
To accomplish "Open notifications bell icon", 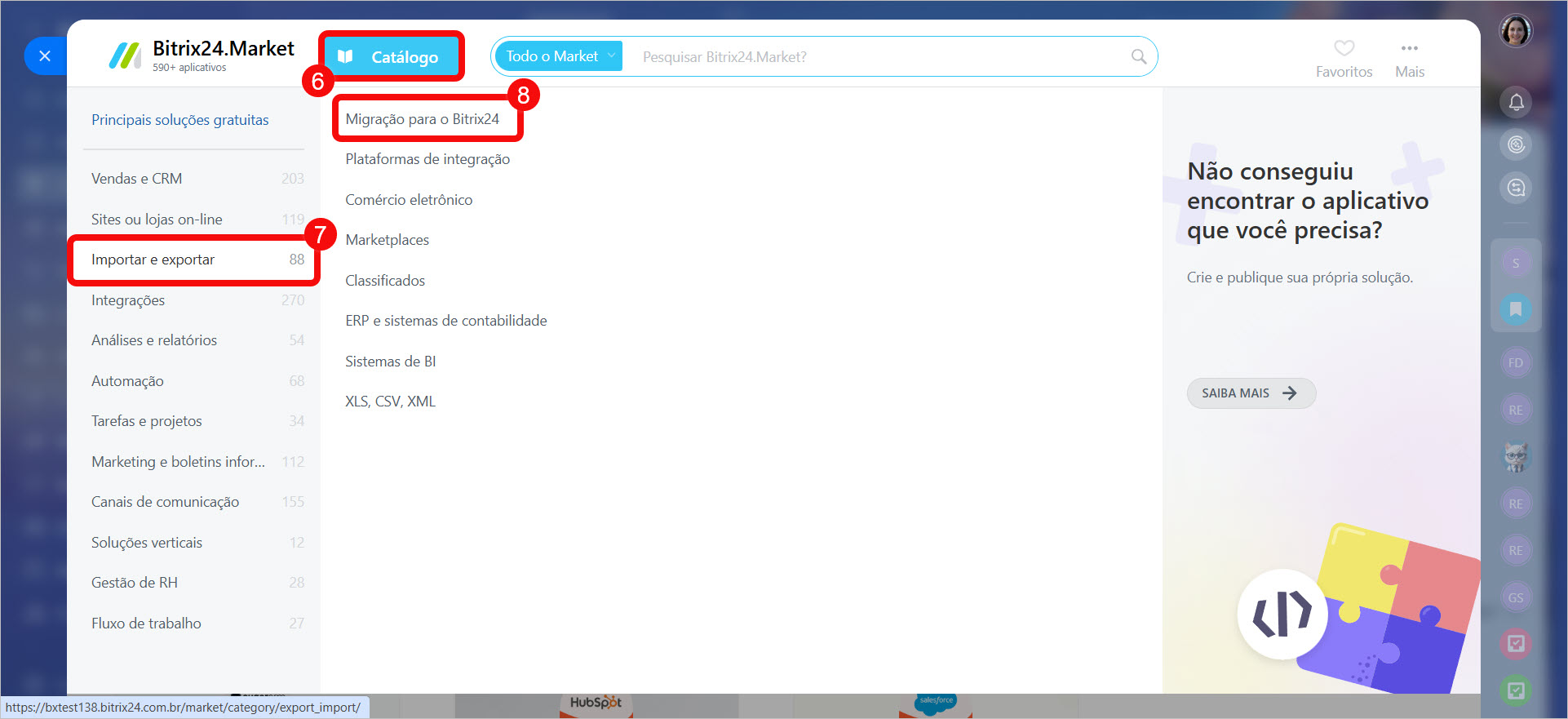I will tap(1516, 102).
